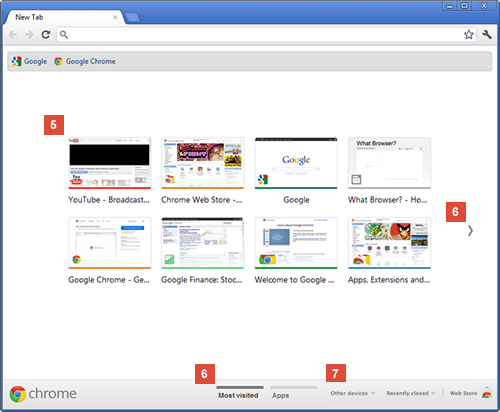
Task: Open the Google Finance thumbnail
Action: pos(203,243)
